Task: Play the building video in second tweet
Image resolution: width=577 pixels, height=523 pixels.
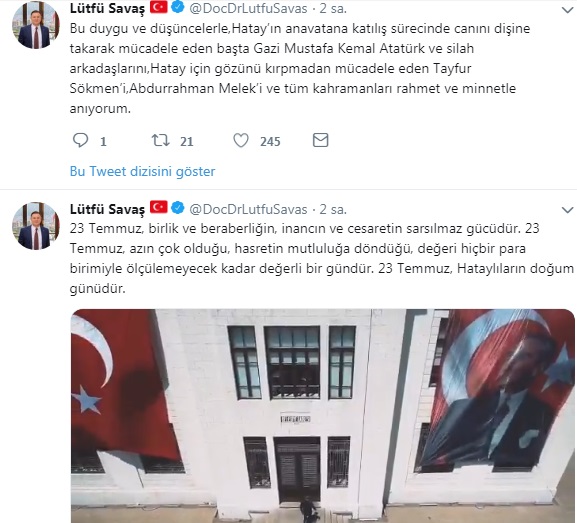Action: pyautogui.click(x=322, y=416)
